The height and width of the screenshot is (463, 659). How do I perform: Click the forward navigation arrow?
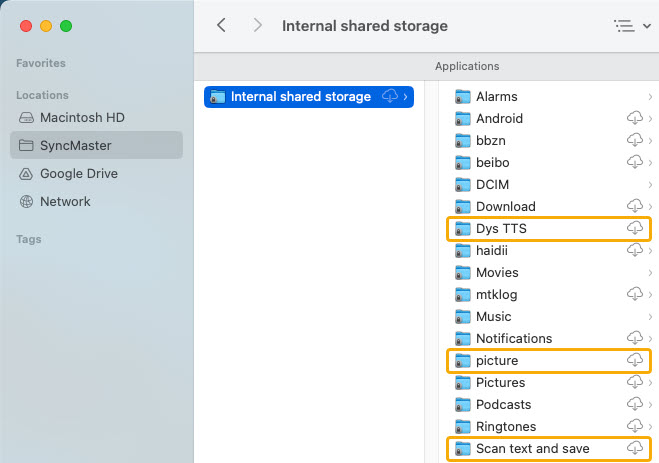(x=257, y=26)
